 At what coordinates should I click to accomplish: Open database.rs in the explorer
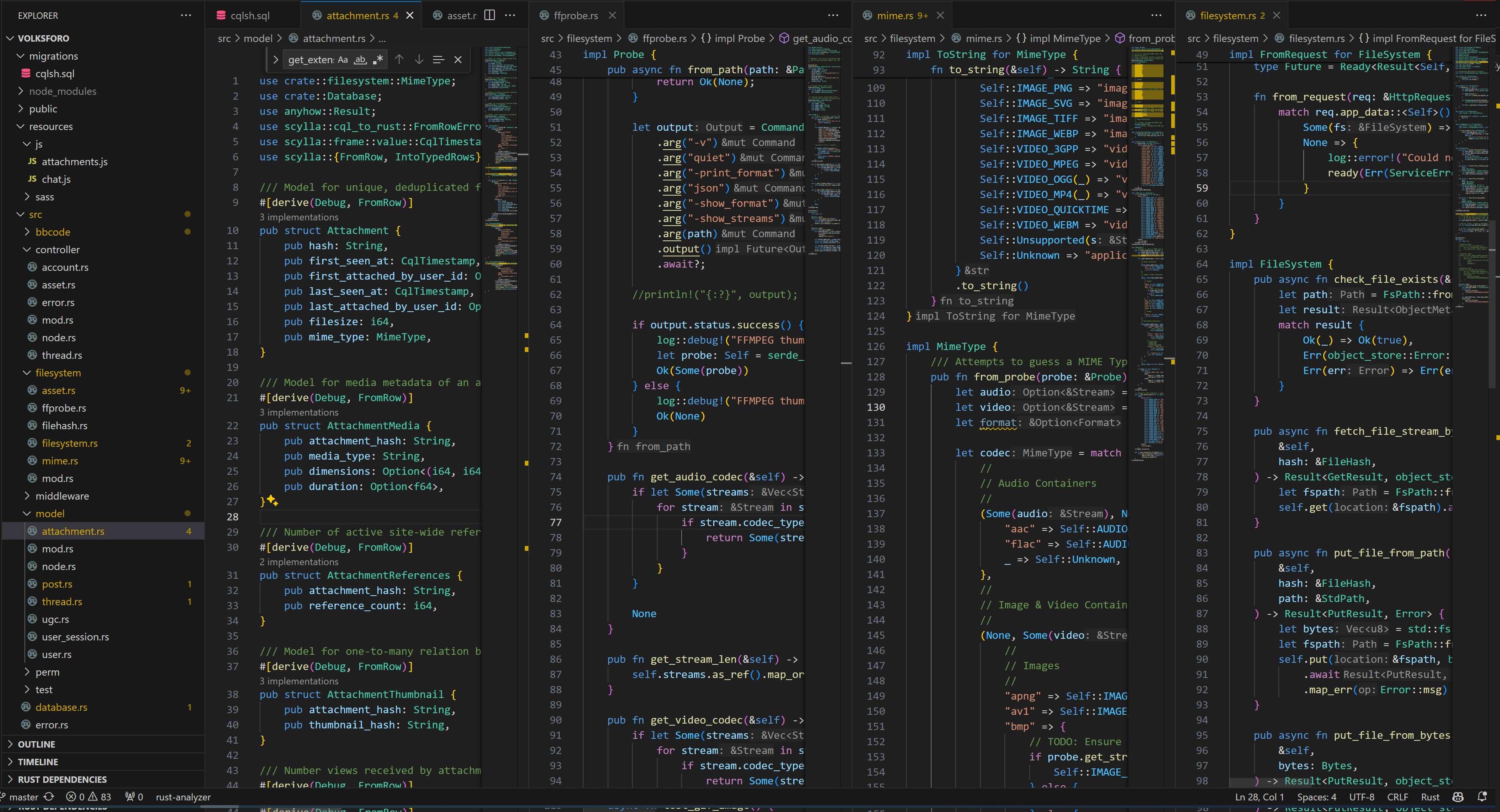click(x=102, y=707)
